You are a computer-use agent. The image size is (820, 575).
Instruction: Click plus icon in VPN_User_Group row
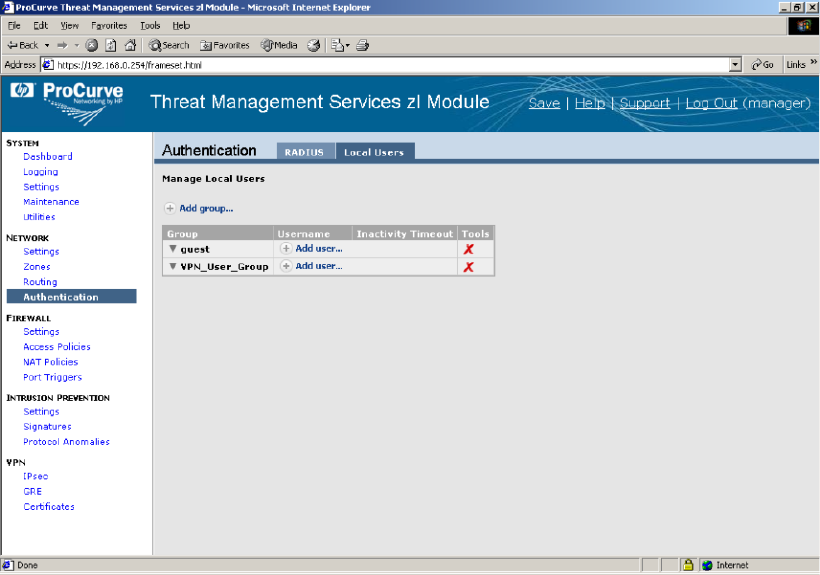[x=286, y=266]
